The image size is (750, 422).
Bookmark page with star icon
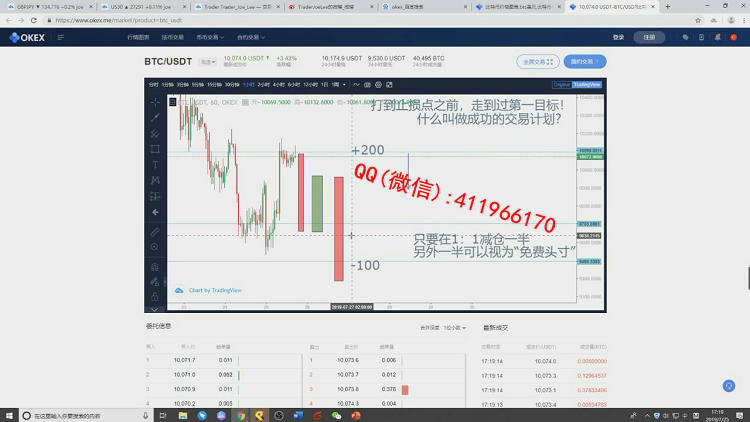(698, 21)
